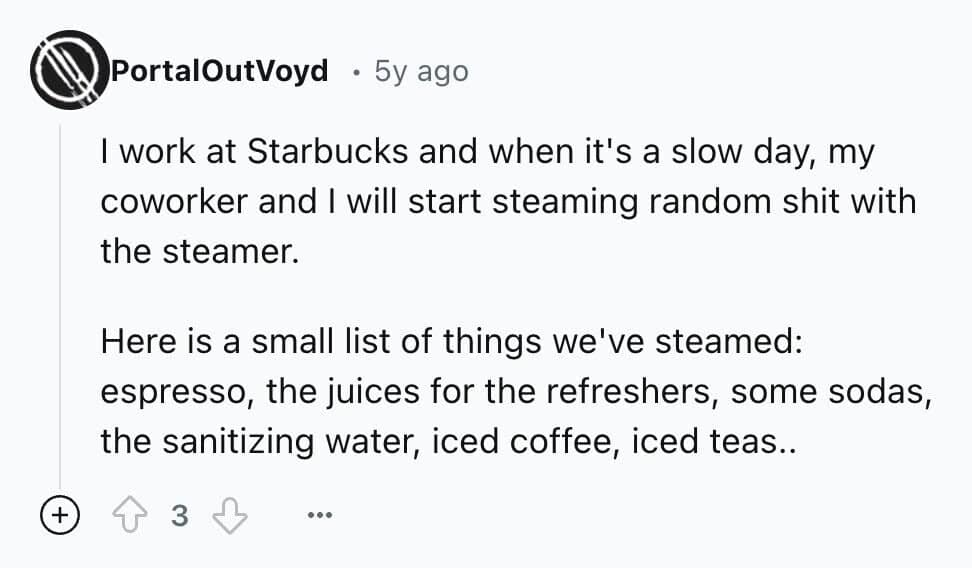The height and width of the screenshot is (568, 972).
Task: Click the text "the steamer."
Action: click(x=199, y=250)
